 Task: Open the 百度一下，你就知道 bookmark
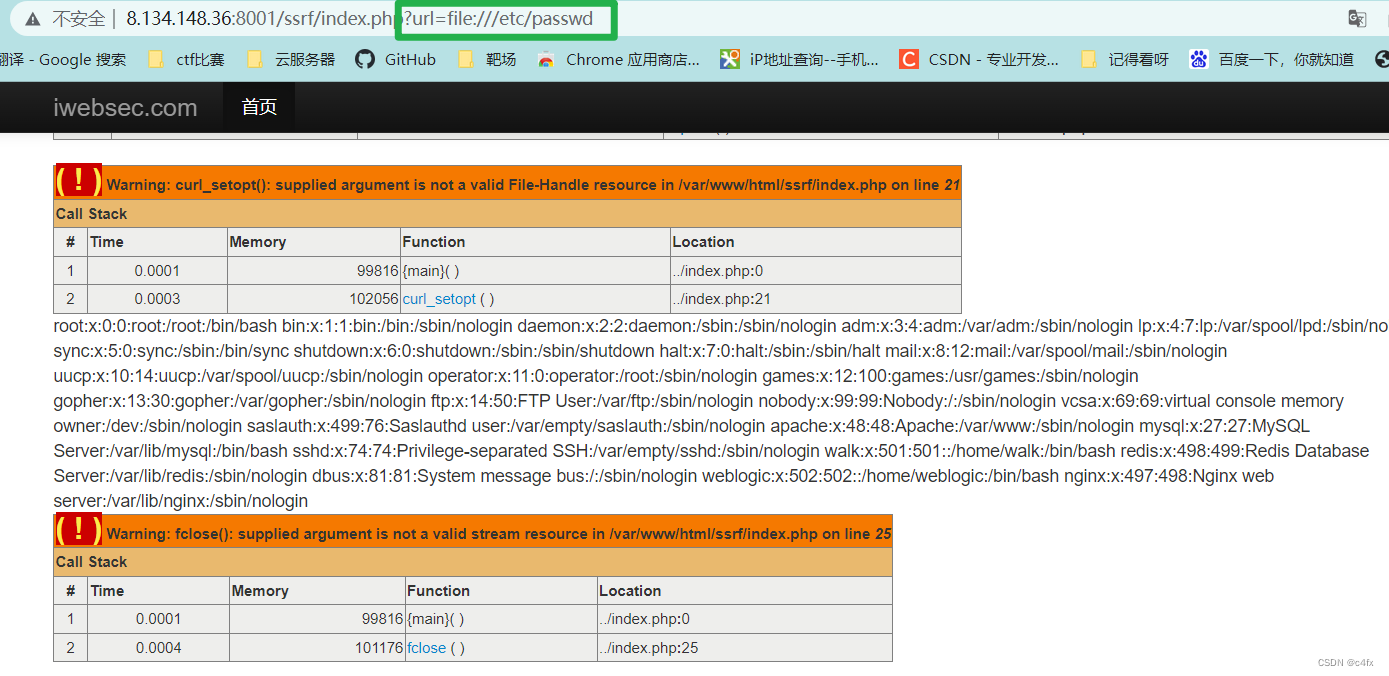[x=1271, y=59]
